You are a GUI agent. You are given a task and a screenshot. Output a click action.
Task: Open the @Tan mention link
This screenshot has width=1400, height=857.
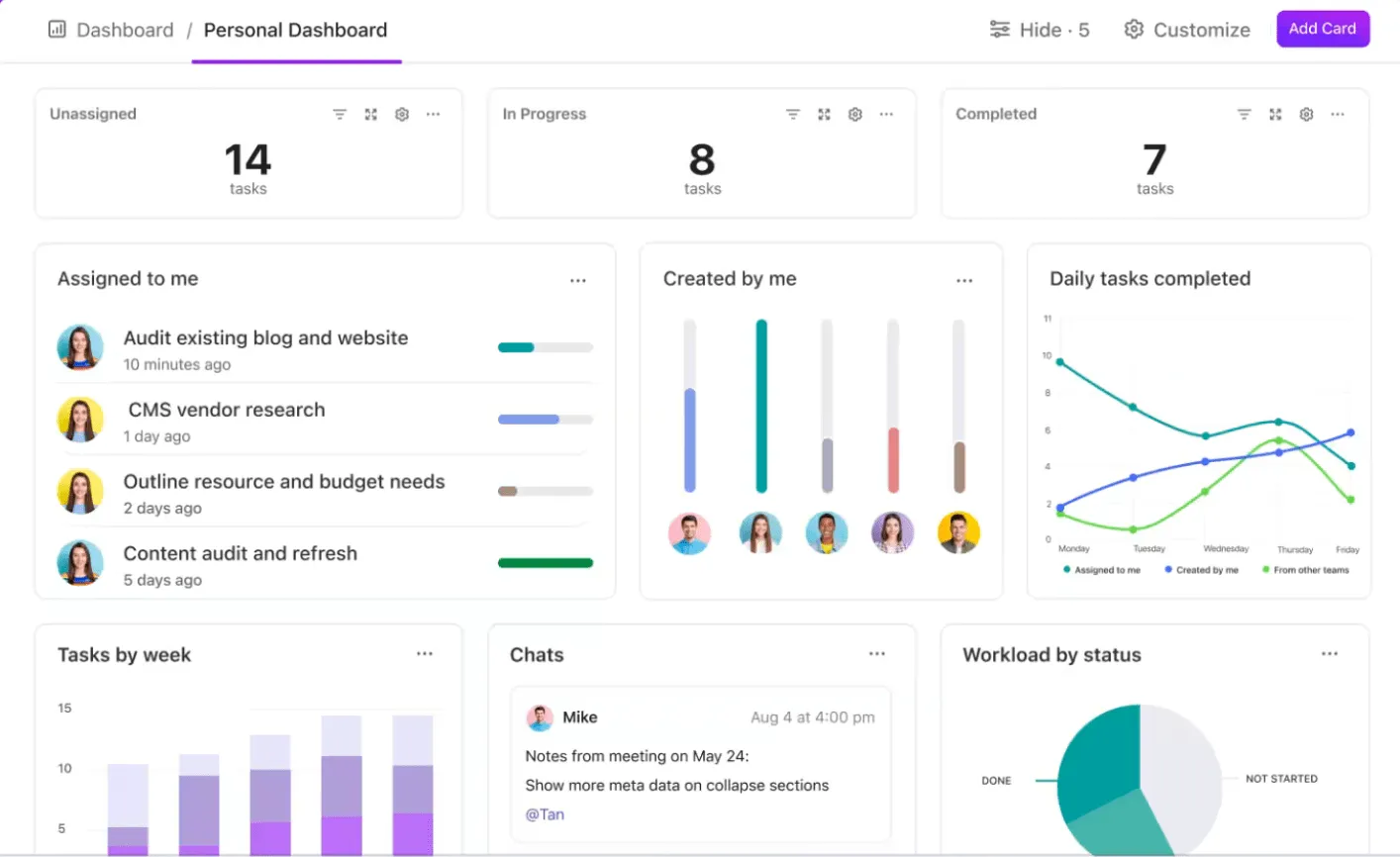(x=545, y=814)
